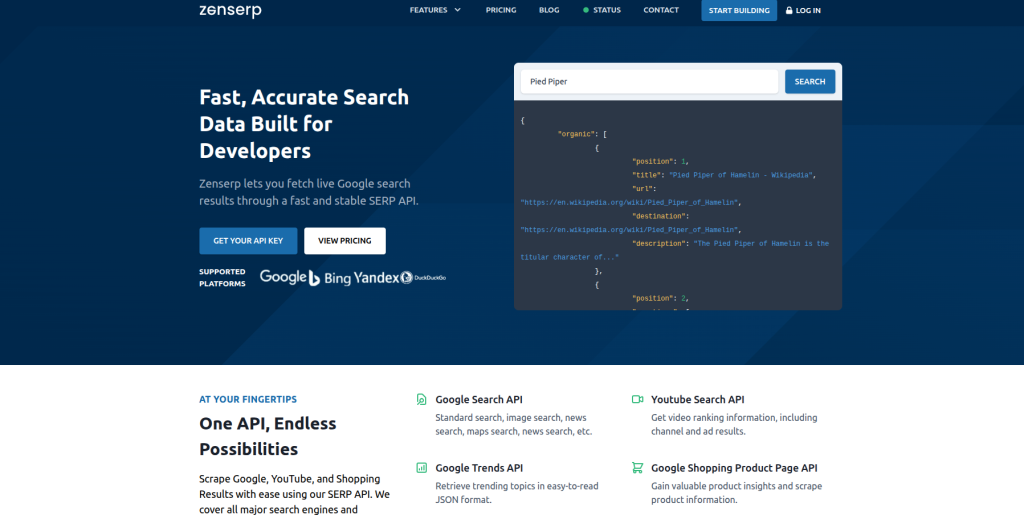Open the Blog link
Screen dimensions: 1024x519
click(x=549, y=10)
